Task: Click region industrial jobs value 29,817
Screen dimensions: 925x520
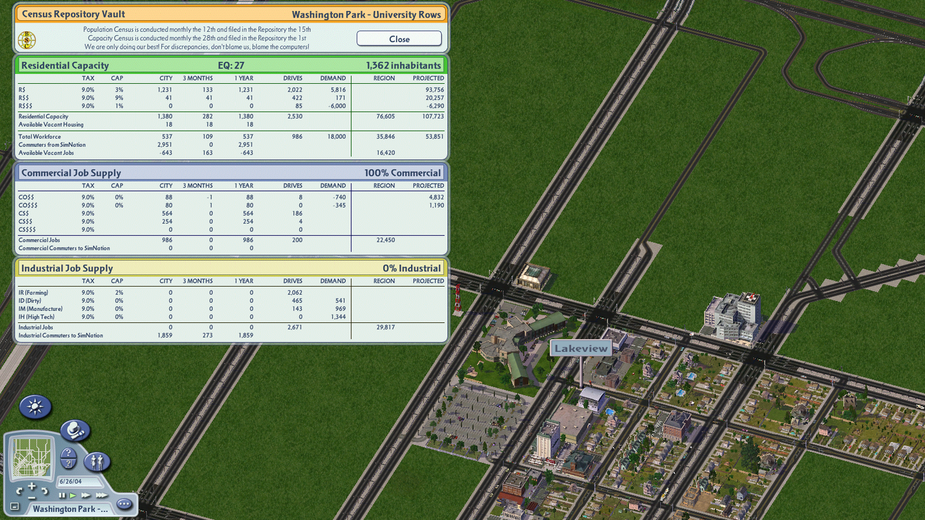Action: (x=385, y=328)
